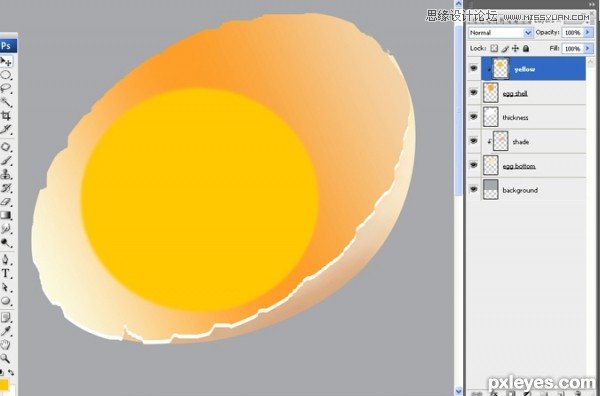The image size is (600, 396).
Task: Click the egg shell layer thumbnail
Action: (491, 93)
